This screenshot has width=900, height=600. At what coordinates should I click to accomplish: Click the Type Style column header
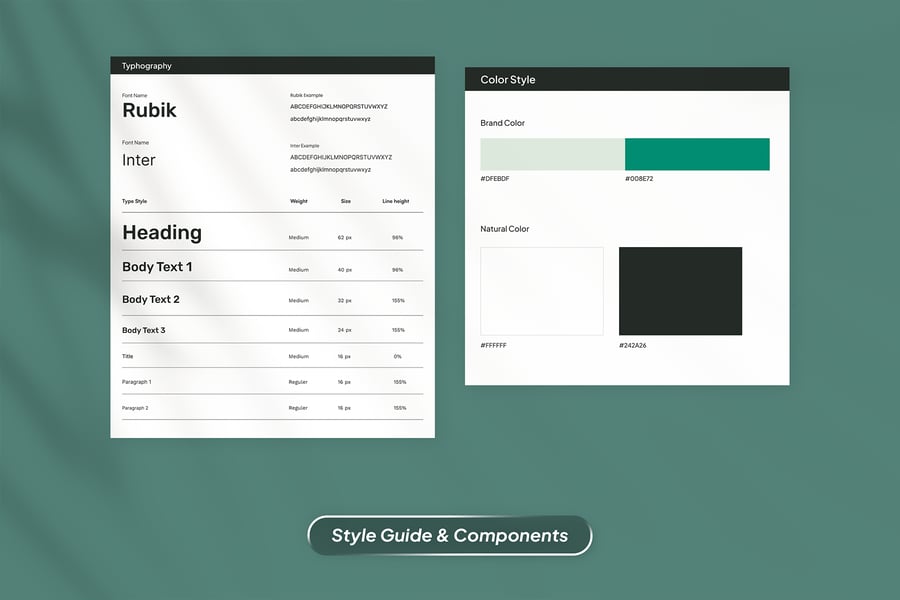tap(135, 201)
